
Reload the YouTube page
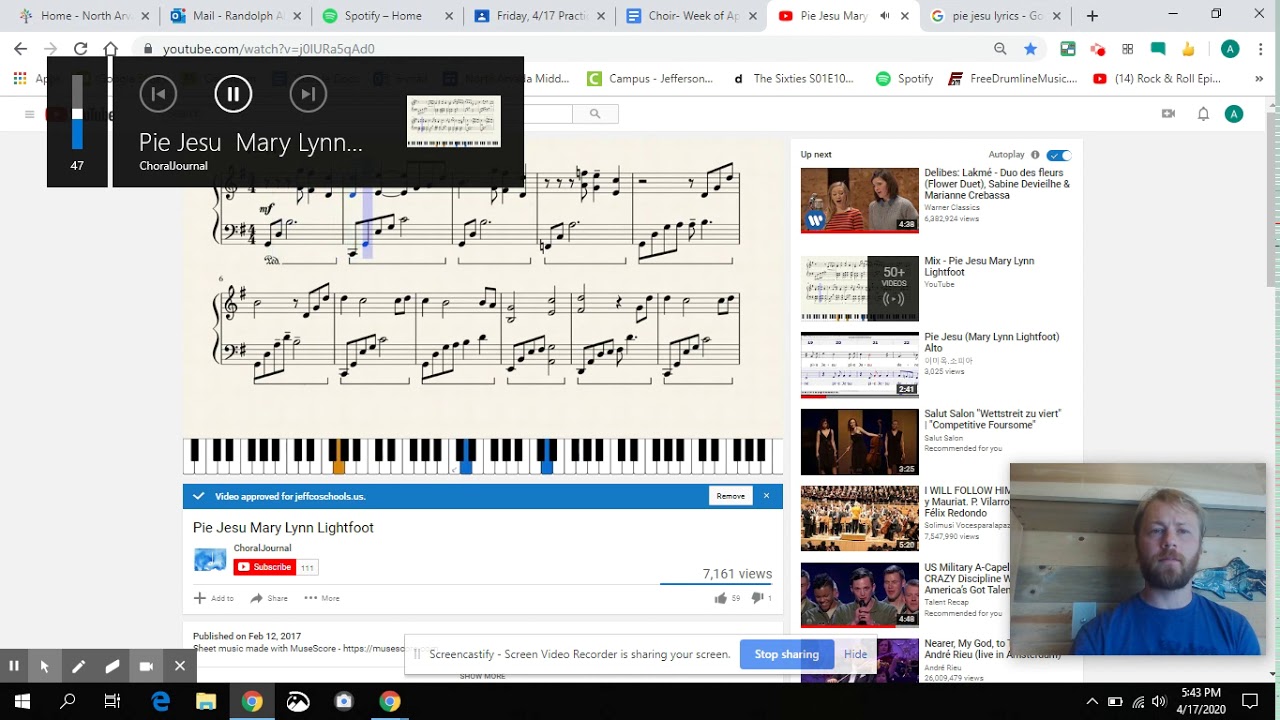pos(80,49)
